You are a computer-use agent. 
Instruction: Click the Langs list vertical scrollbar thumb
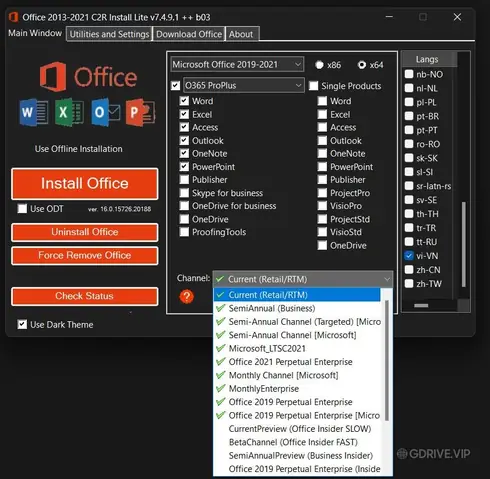463,244
